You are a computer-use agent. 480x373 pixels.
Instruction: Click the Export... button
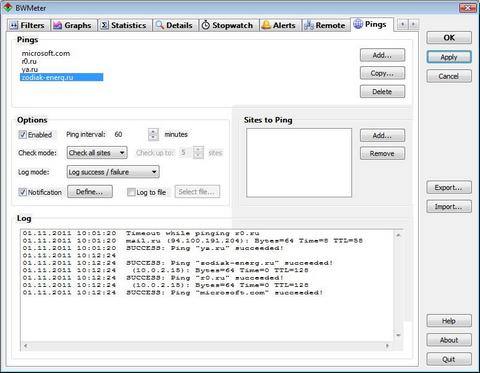tap(449, 188)
